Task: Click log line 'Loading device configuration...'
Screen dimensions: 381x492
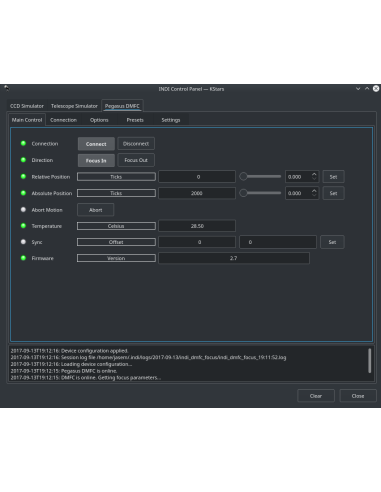Action: click(71, 364)
